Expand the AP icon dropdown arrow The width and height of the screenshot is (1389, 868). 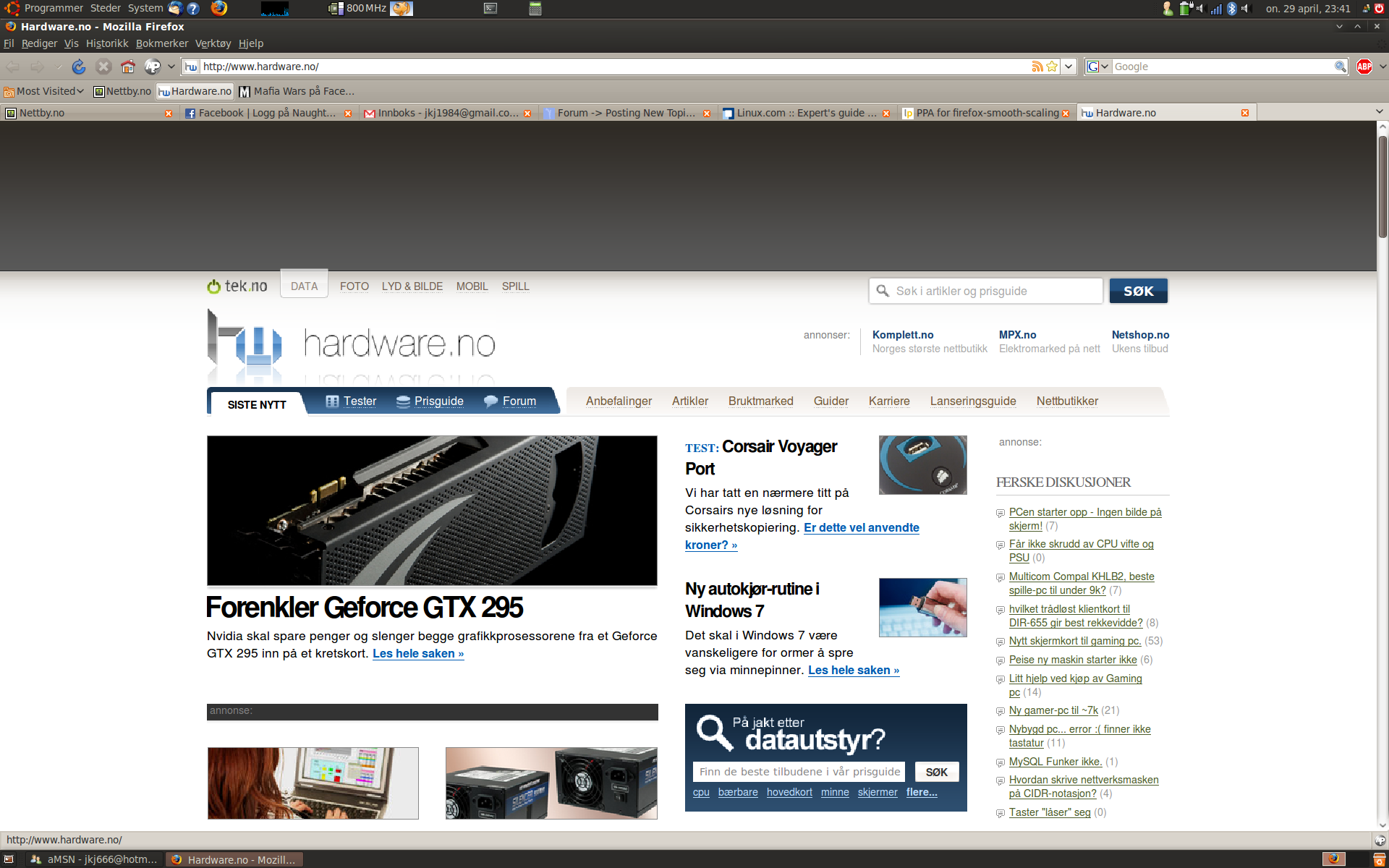(171, 67)
